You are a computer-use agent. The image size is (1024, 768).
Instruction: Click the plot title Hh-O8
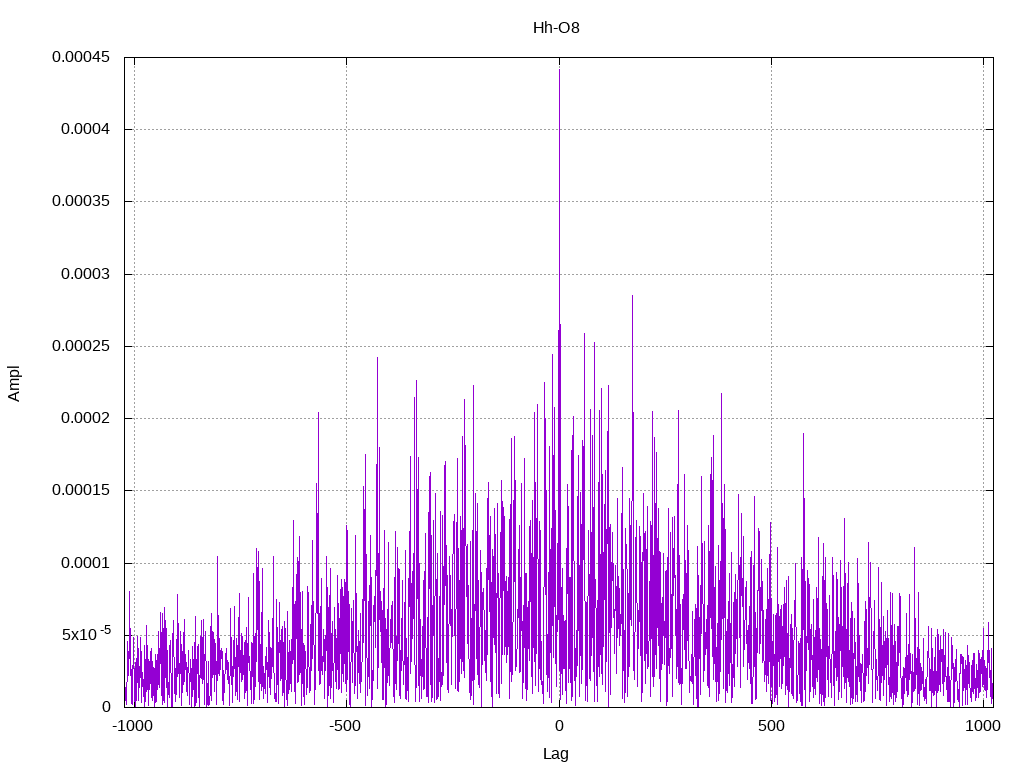click(x=556, y=28)
